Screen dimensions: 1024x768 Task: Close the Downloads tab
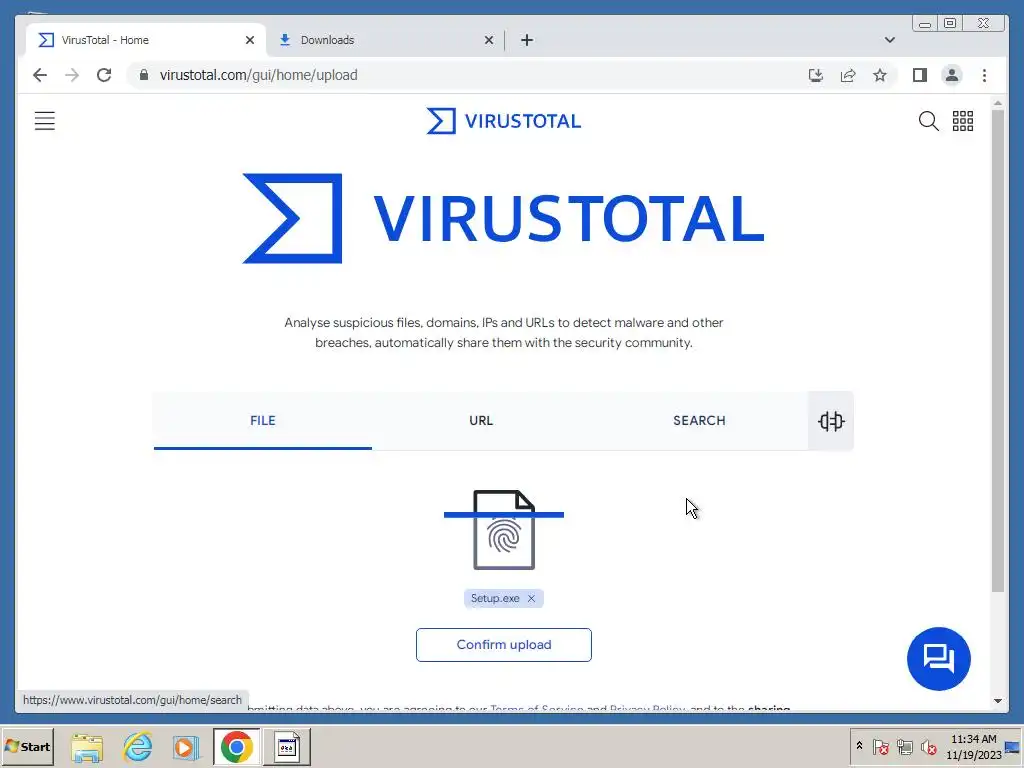[x=488, y=40]
